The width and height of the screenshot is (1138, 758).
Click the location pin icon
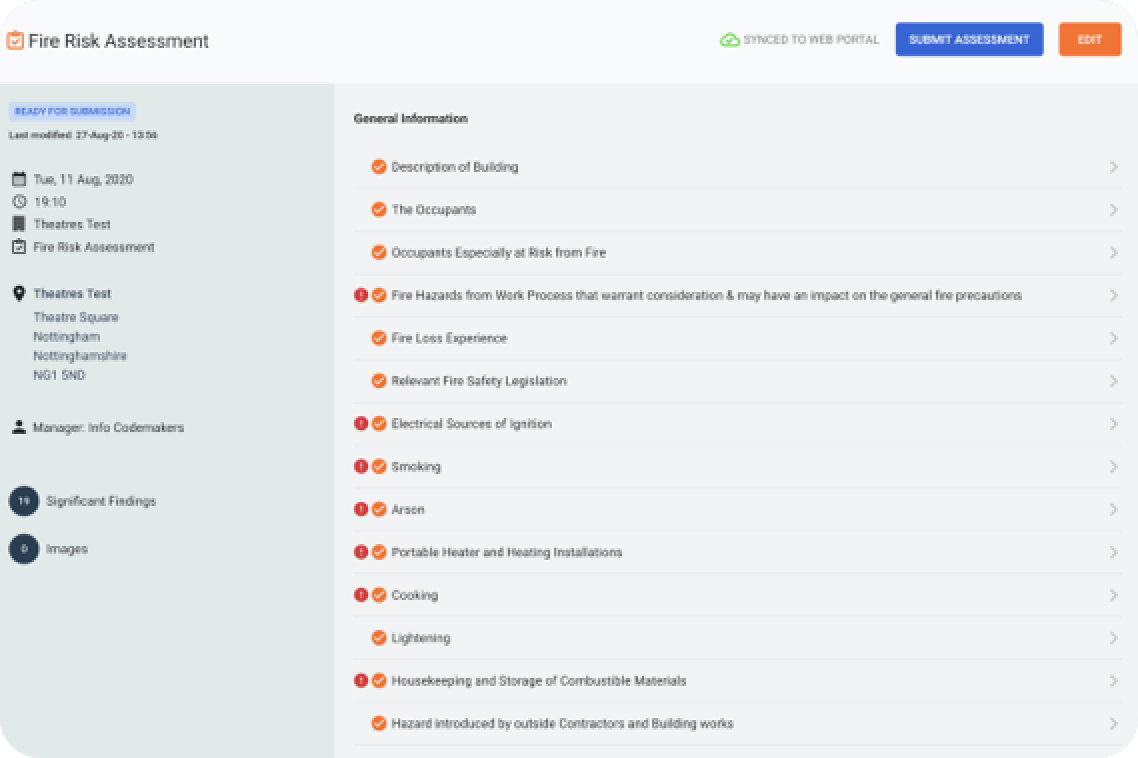point(19,294)
